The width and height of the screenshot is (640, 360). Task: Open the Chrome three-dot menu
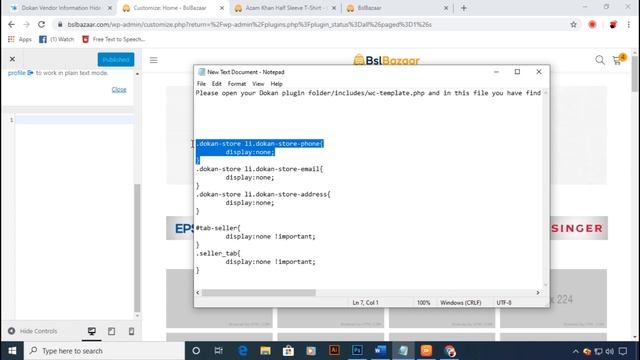(629, 24)
